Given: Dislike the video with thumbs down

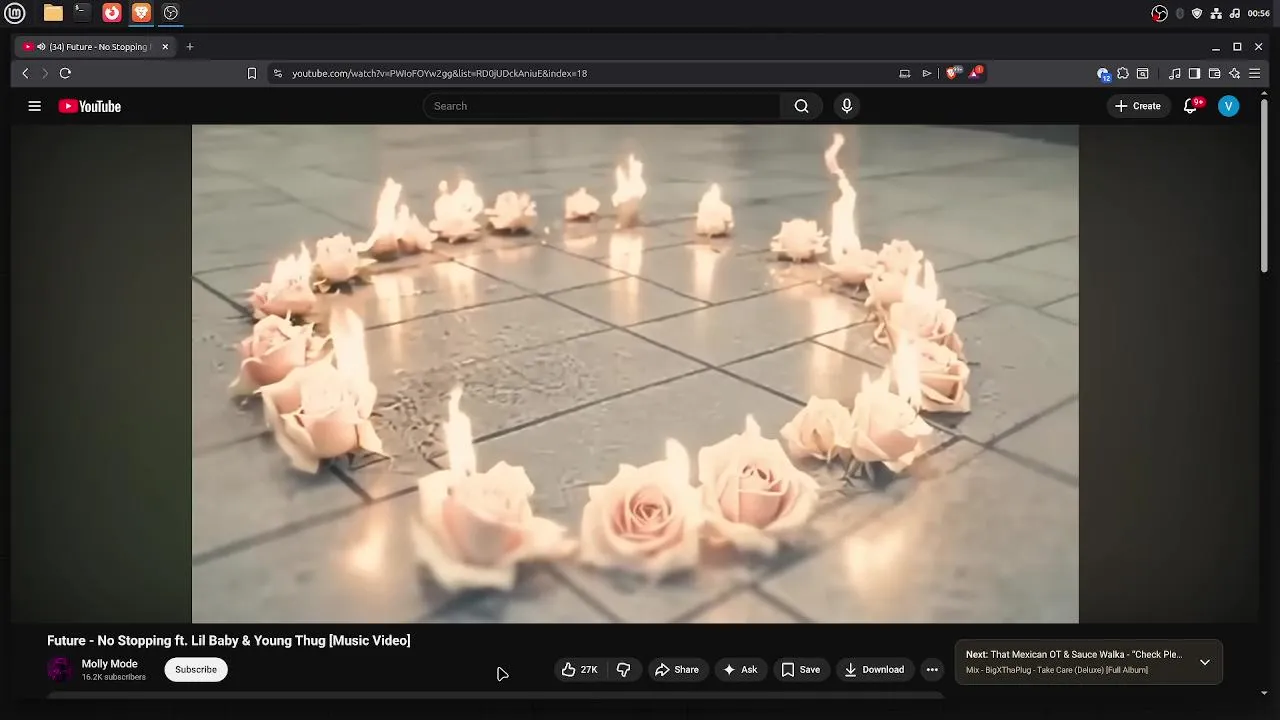Looking at the screenshot, I should pyautogui.click(x=624, y=670).
